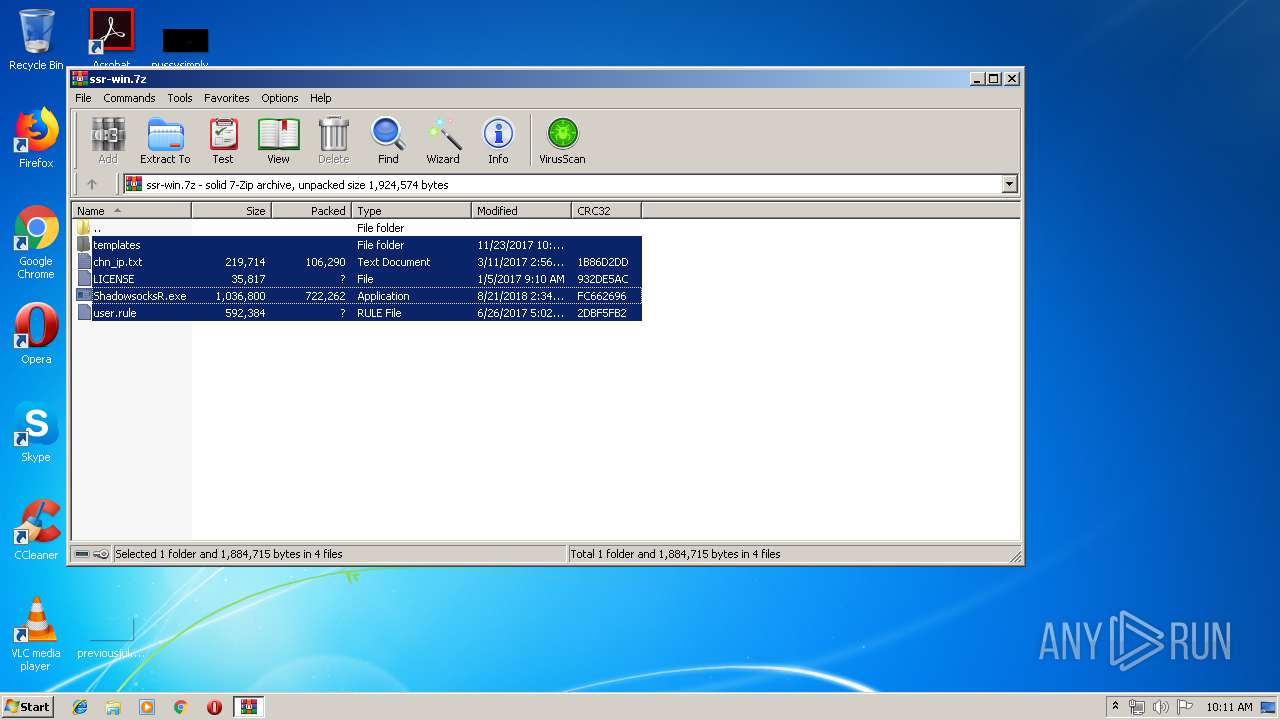Open Acrobat desktop shortcut
The width and height of the screenshot is (1280, 720).
[111, 40]
